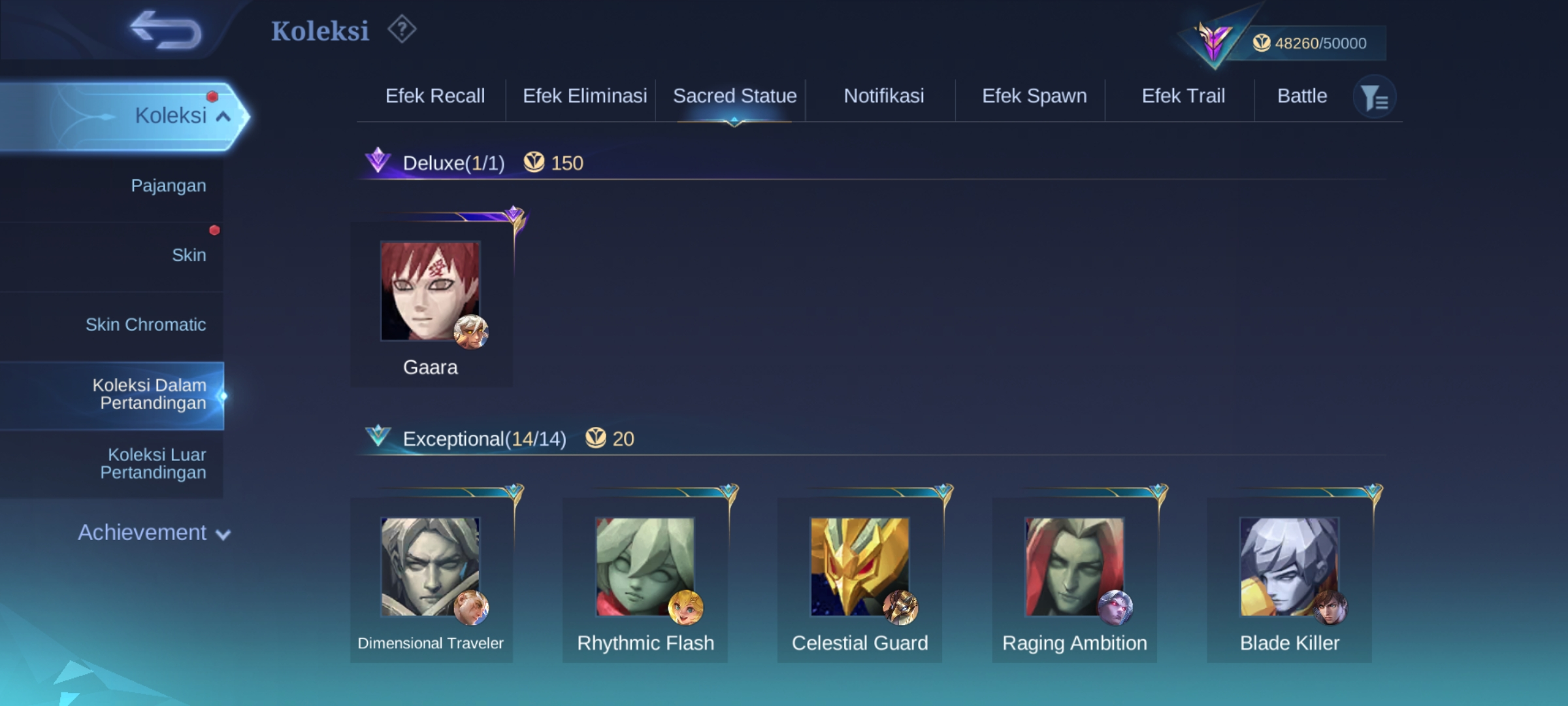The height and width of the screenshot is (706, 1568).
Task: Expand the Achievement sidebar section
Action: tap(154, 533)
